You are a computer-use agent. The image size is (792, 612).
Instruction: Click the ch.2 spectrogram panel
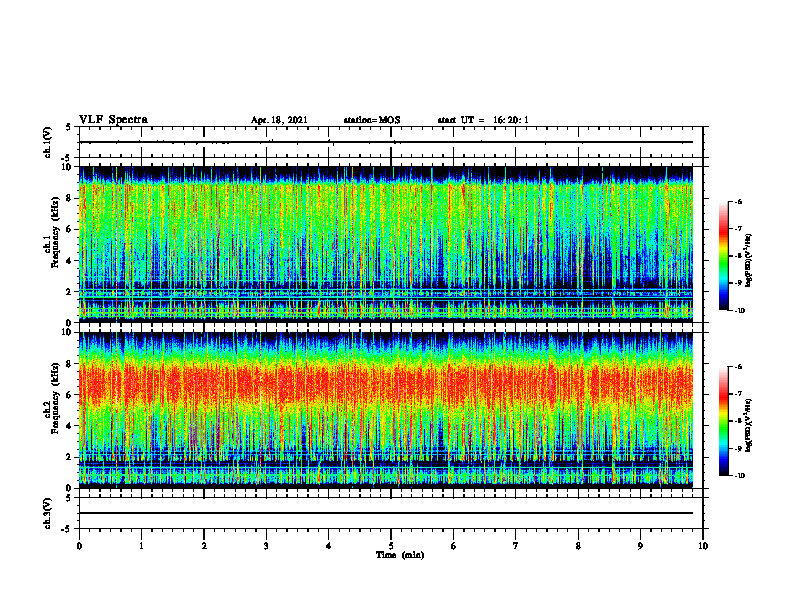pos(386,410)
